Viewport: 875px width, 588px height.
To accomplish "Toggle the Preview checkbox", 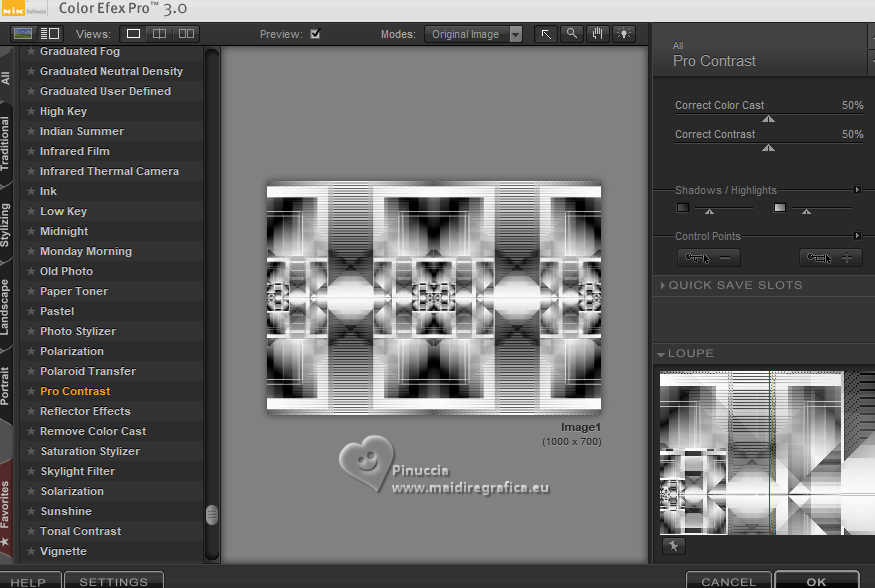I will [315, 33].
